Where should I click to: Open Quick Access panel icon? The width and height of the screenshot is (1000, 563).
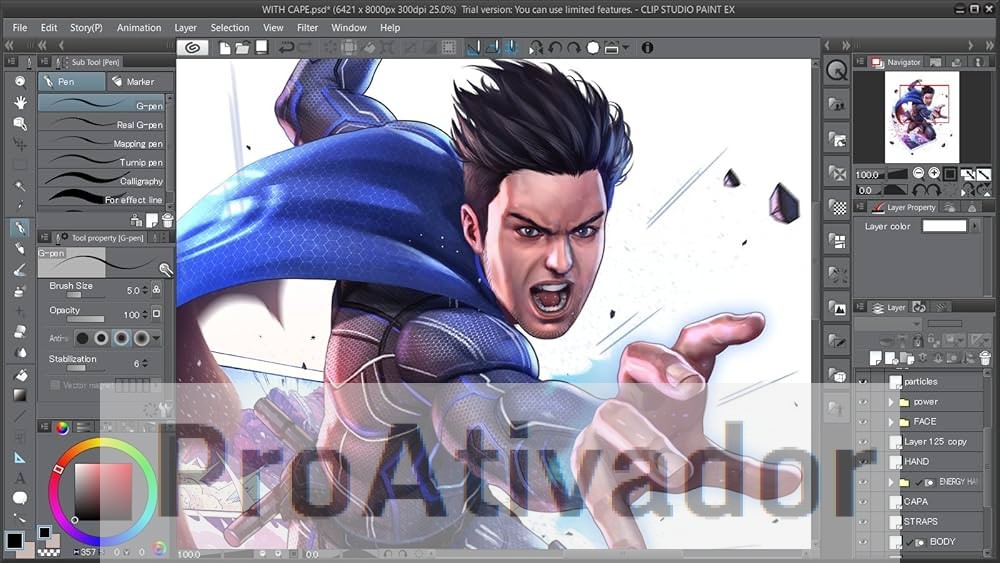[x=837, y=70]
